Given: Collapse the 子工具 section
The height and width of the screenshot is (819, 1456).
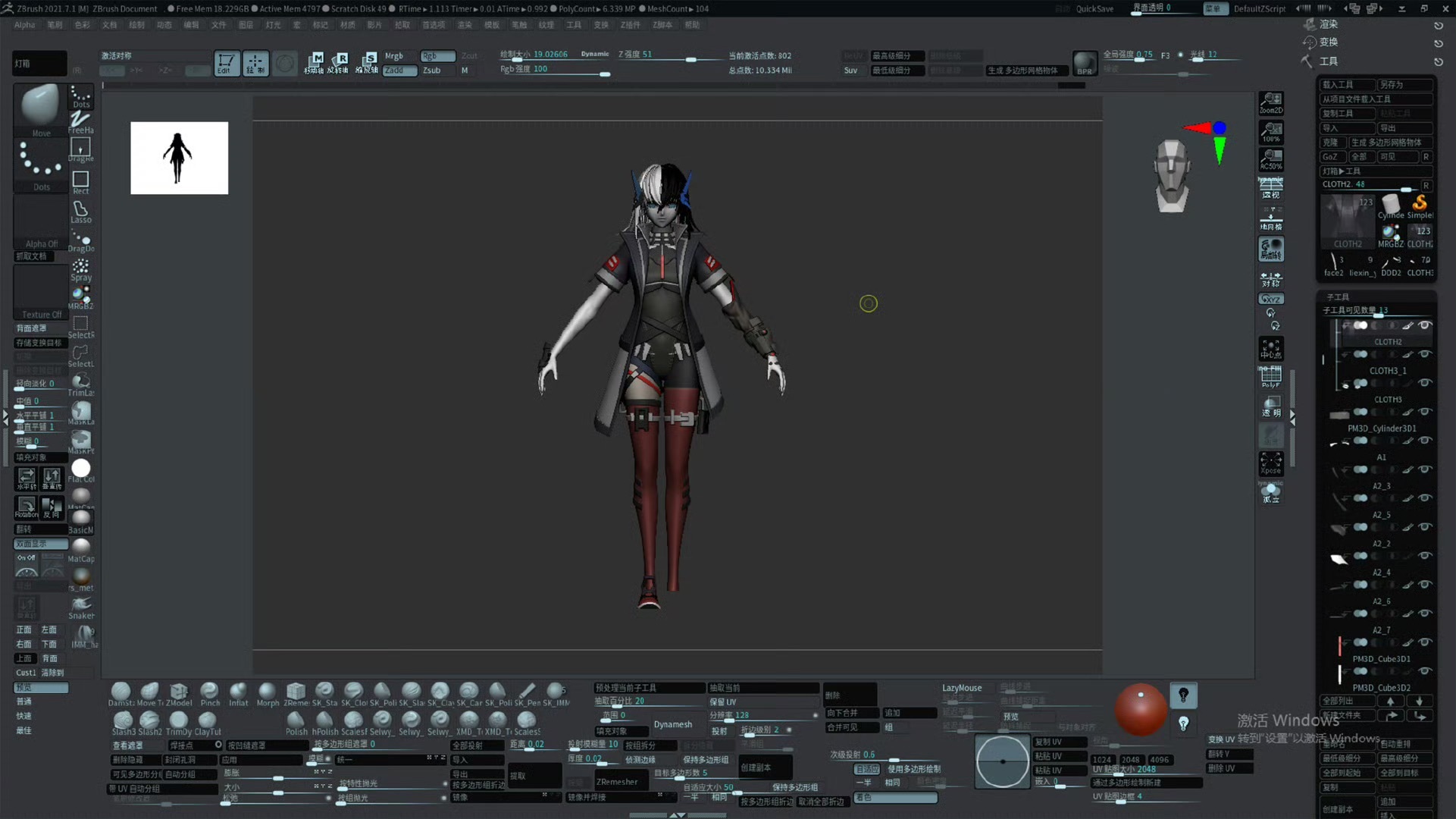Looking at the screenshot, I should pyautogui.click(x=1338, y=297).
